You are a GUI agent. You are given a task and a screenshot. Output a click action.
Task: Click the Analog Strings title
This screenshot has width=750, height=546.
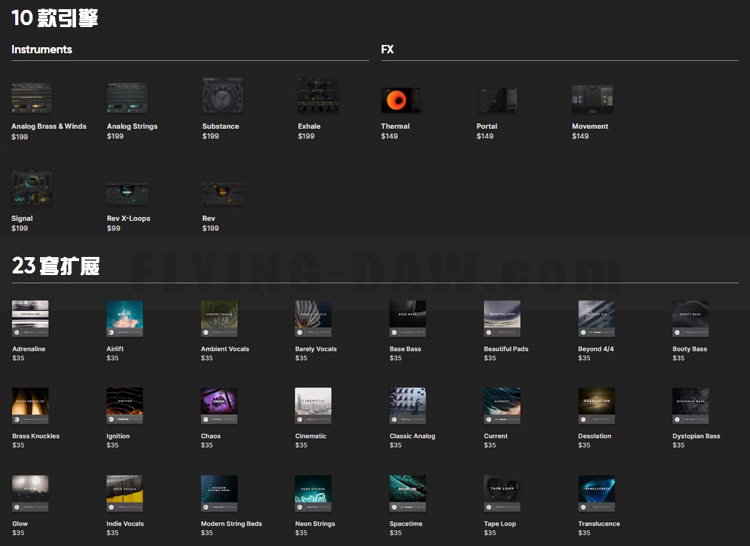pos(132,127)
